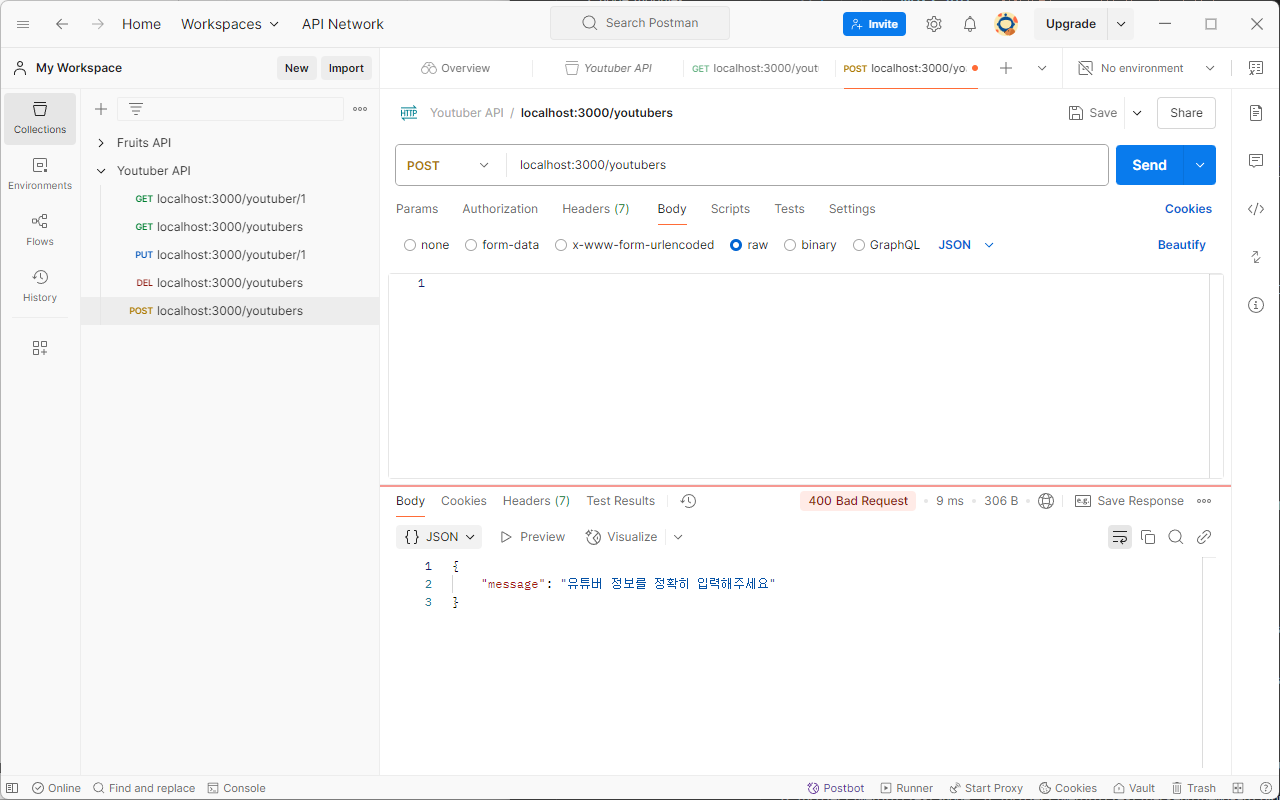Go forward with the right arrow
Image resolution: width=1280 pixels, height=800 pixels.
[x=98, y=24]
